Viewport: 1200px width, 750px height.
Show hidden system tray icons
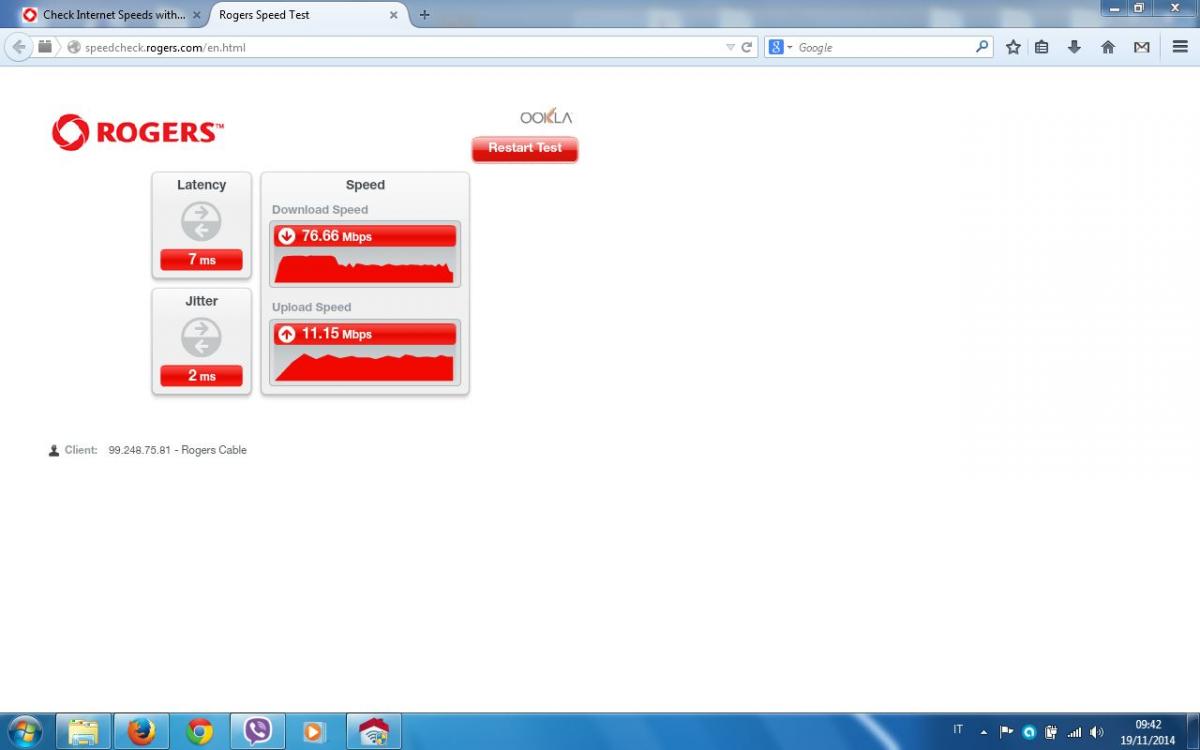984,732
